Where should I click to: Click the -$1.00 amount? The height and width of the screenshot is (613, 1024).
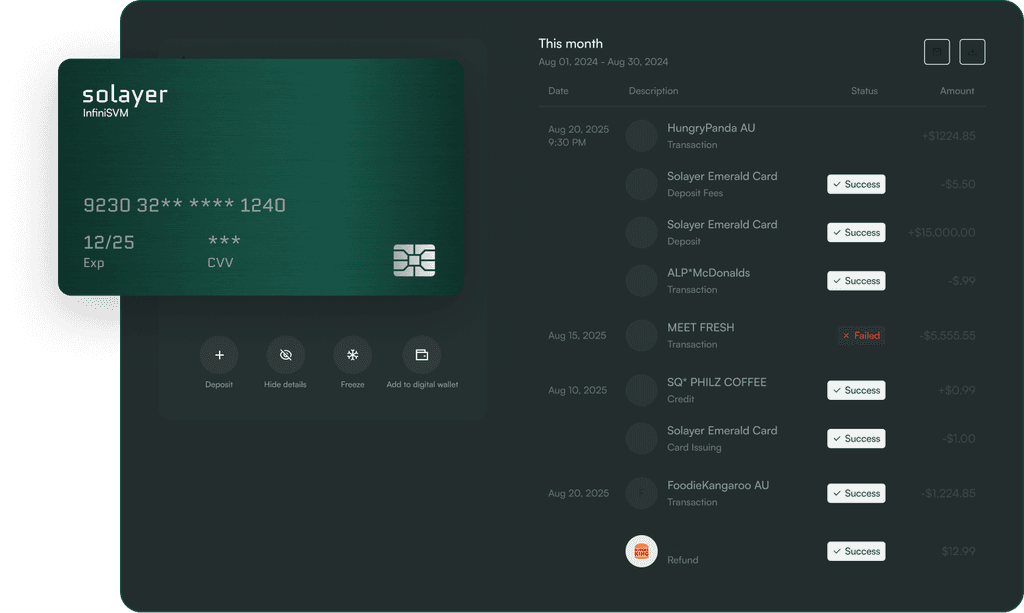(x=959, y=439)
